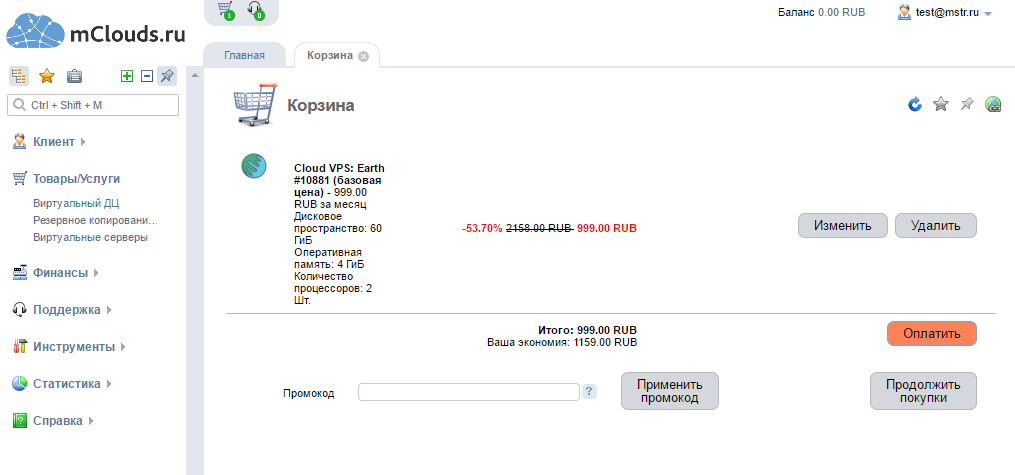Click the globe print icon in page header
The width and height of the screenshot is (1015, 475).
click(993, 104)
